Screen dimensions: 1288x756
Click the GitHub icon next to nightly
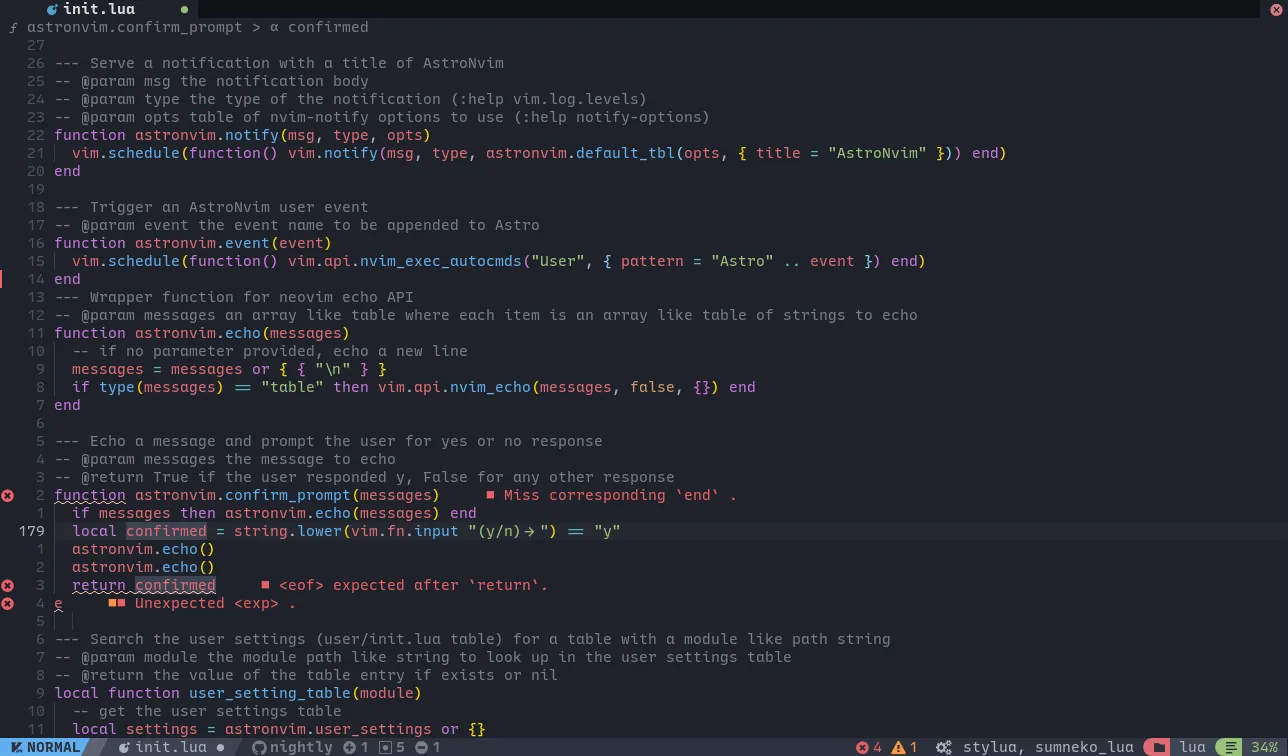[260, 747]
